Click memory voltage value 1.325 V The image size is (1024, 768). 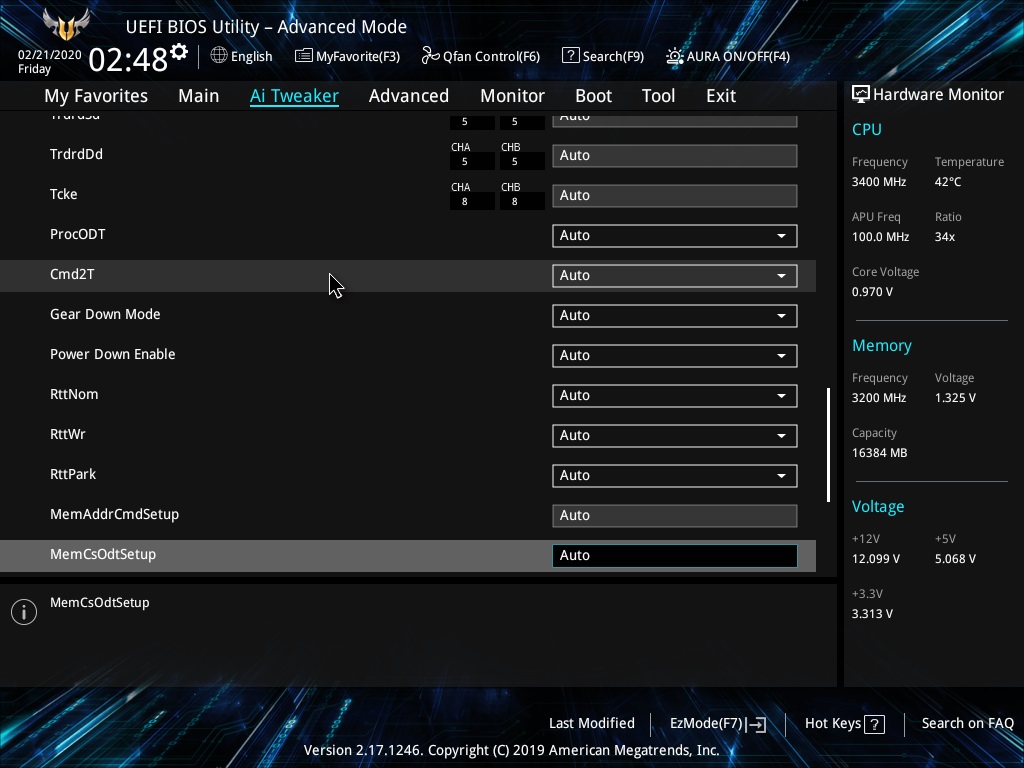tap(955, 397)
